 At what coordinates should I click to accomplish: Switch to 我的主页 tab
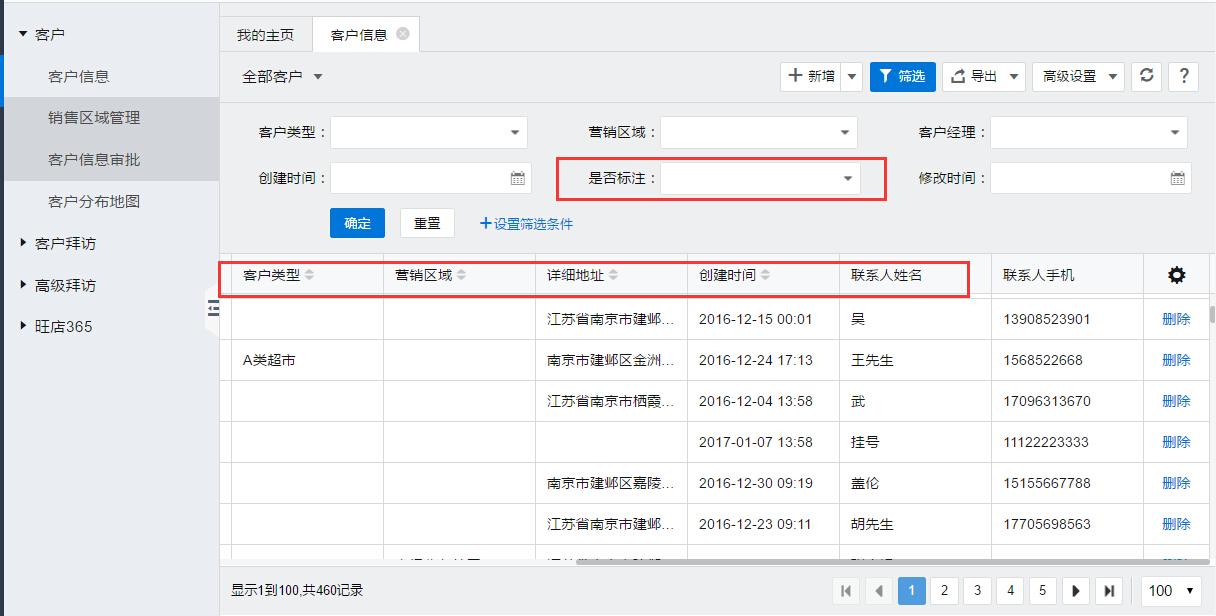265,35
